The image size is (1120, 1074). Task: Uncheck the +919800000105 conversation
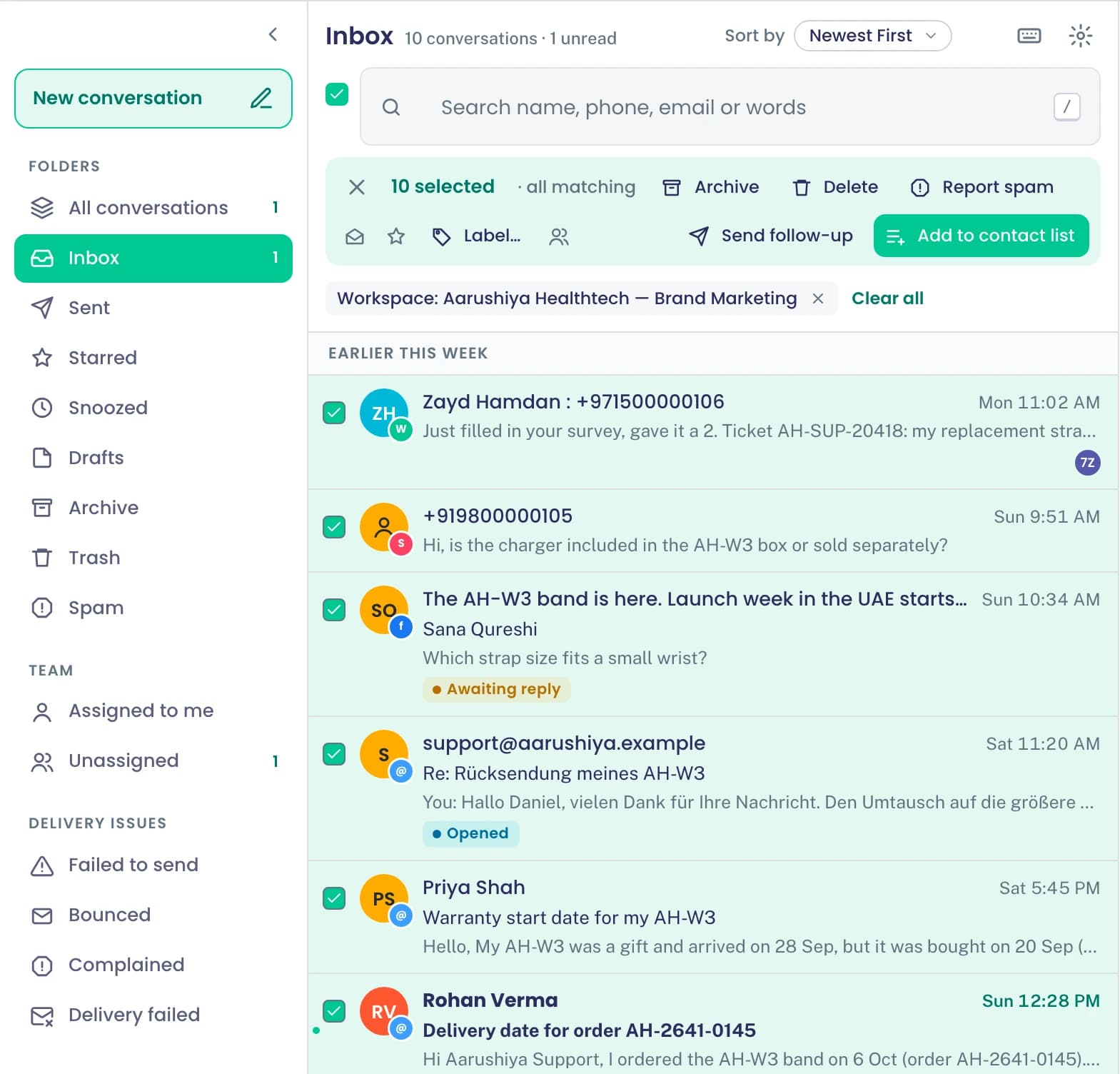coord(334,527)
